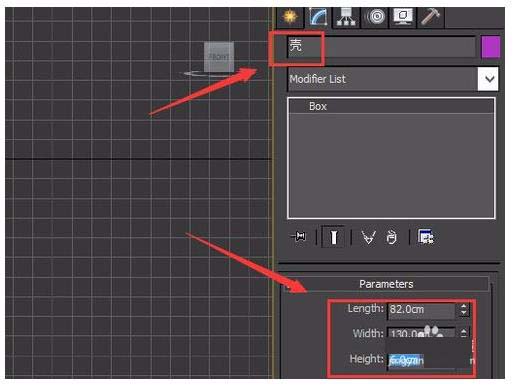Toggle Show End Result button
The height and width of the screenshot is (386, 516).
(x=333, y=237)
